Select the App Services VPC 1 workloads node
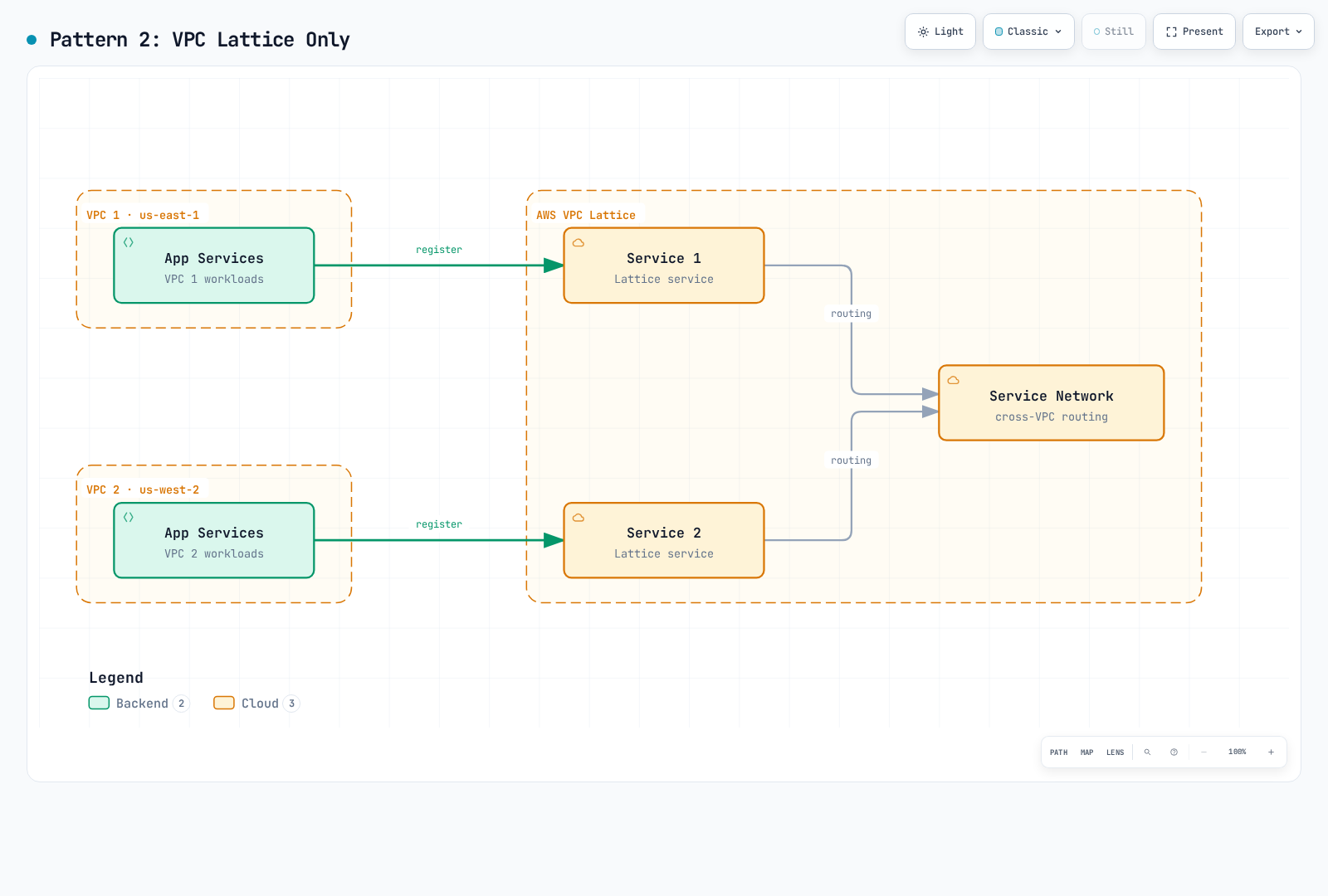This screenshot has height=896, width=1328. tap(214, 265)
